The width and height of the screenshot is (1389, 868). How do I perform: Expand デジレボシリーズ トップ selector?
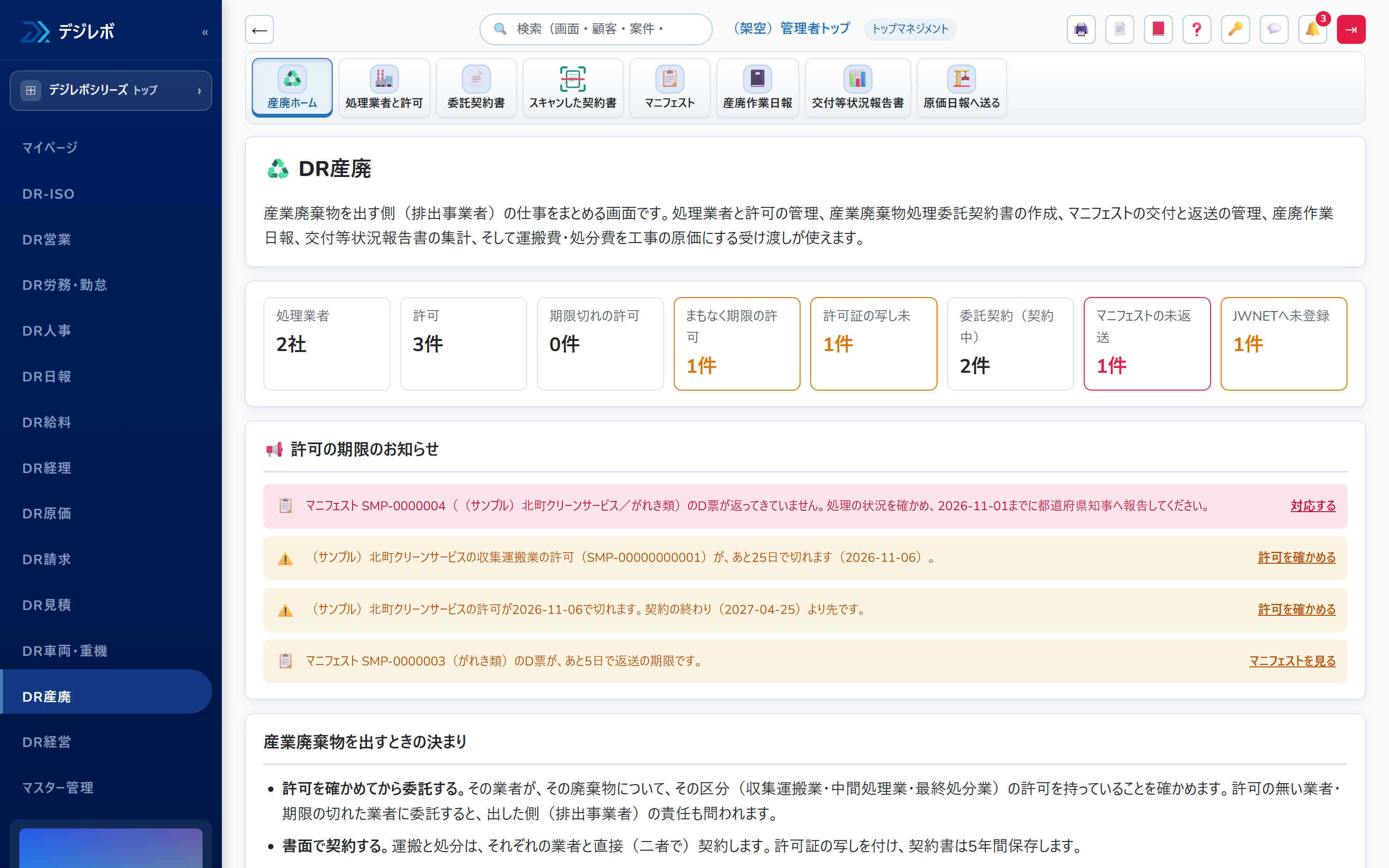point(111,90)
